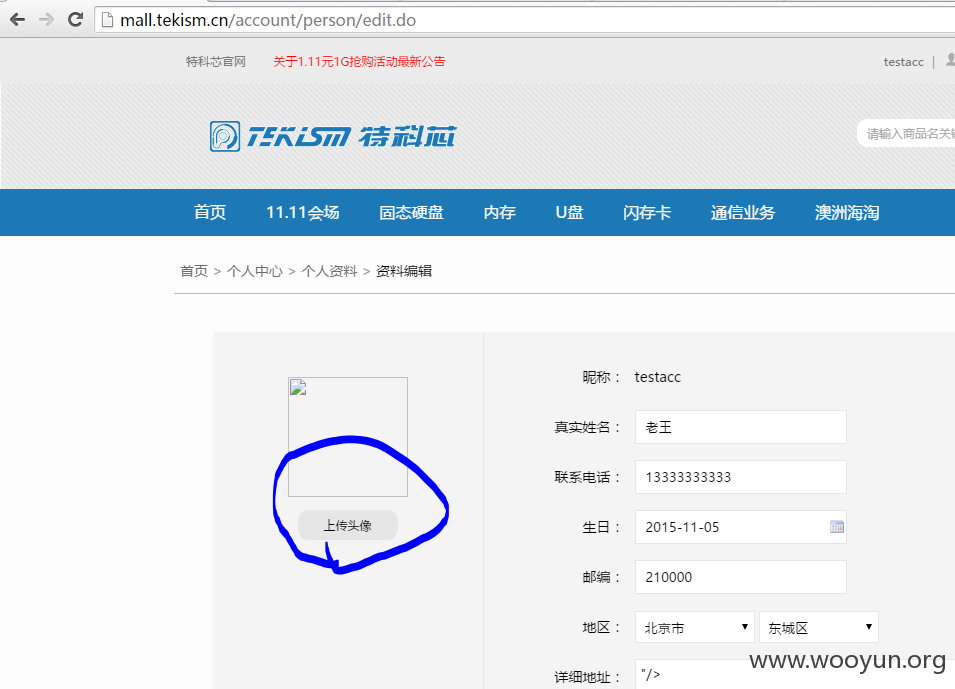This screenshot has height=689, width=955.
Task: Click the product keyword search box
Action: coord(906,133)
